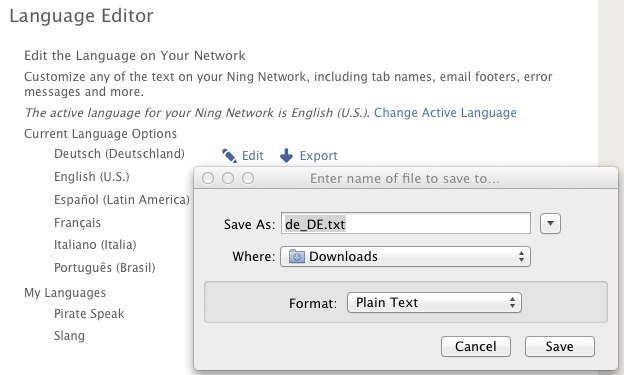The height and width of the screenshot is (375, 624).
Task: Click the yellow minimize dot on save dialog
Action: point(228,178)
